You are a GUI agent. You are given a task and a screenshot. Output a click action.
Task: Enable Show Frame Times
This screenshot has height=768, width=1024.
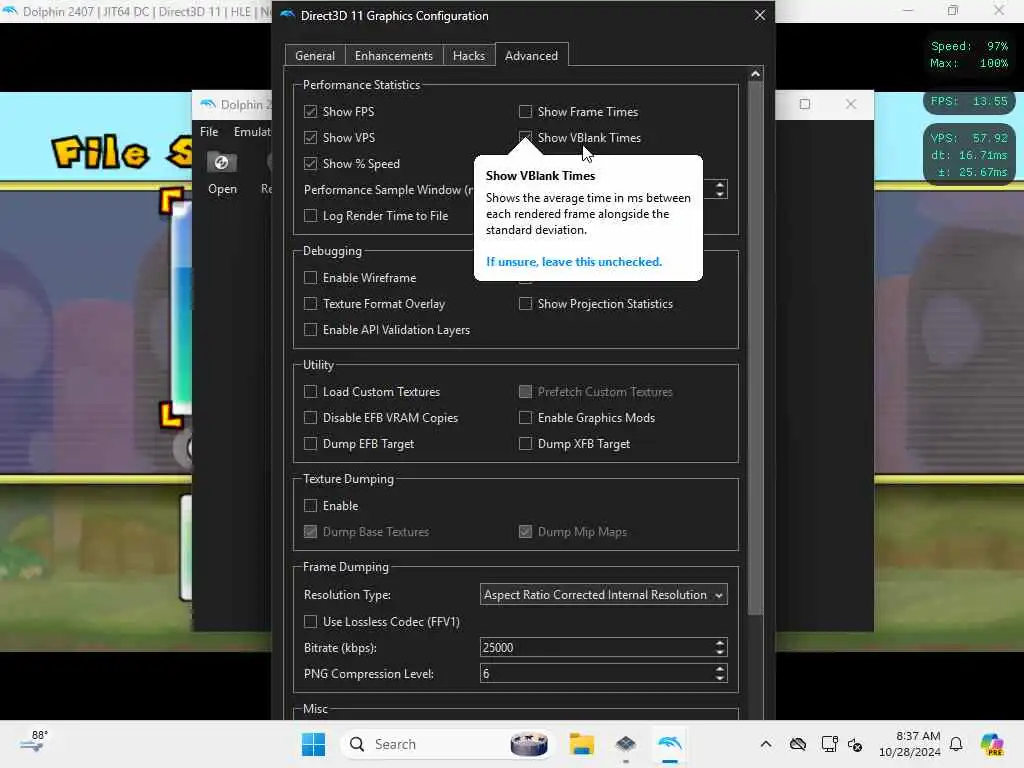[x=525, y=112]
